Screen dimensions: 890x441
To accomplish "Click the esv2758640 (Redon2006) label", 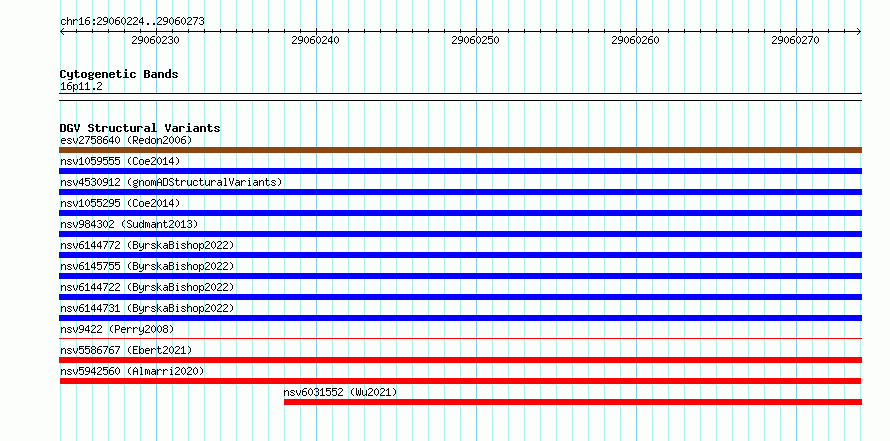I will tap(126, 140).
